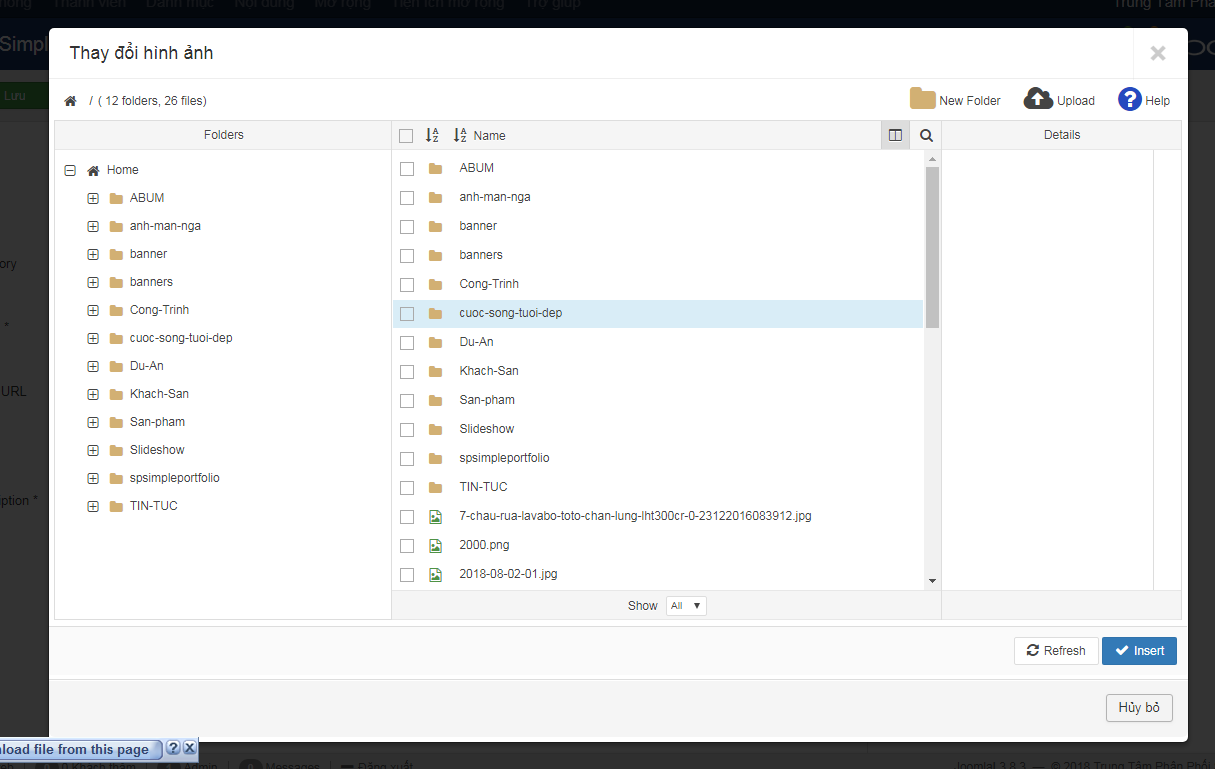Click the file list scrollbar down arrow
Viewport: 1215px width, 769px height.
[x=932, y=581]
